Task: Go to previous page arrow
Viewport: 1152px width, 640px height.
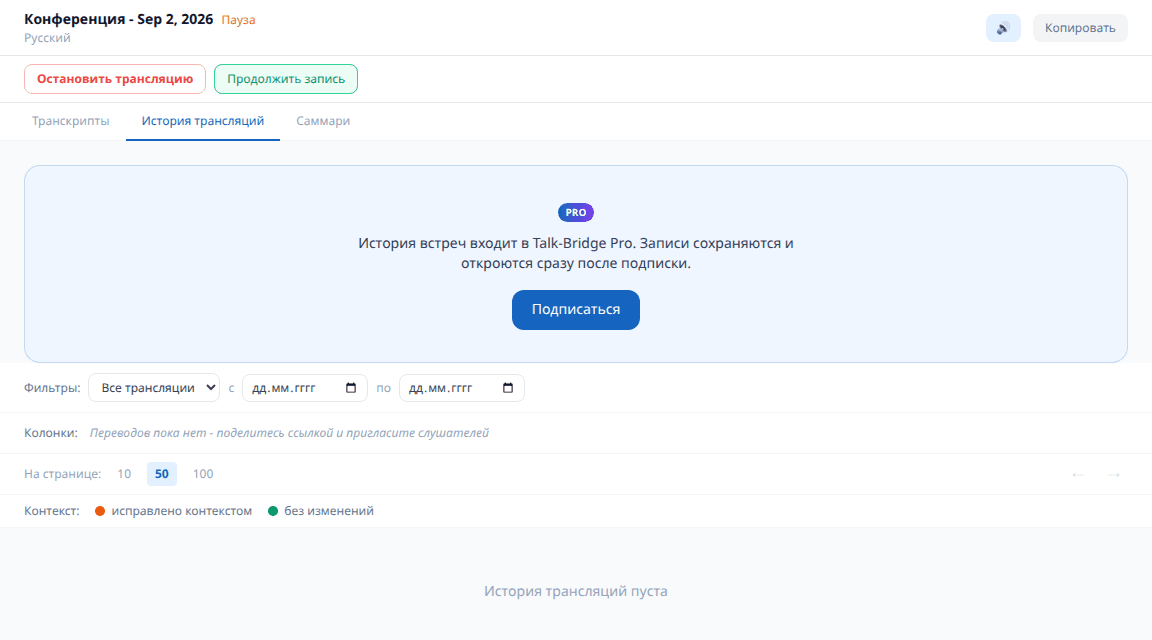Action: pos(1078,475)
